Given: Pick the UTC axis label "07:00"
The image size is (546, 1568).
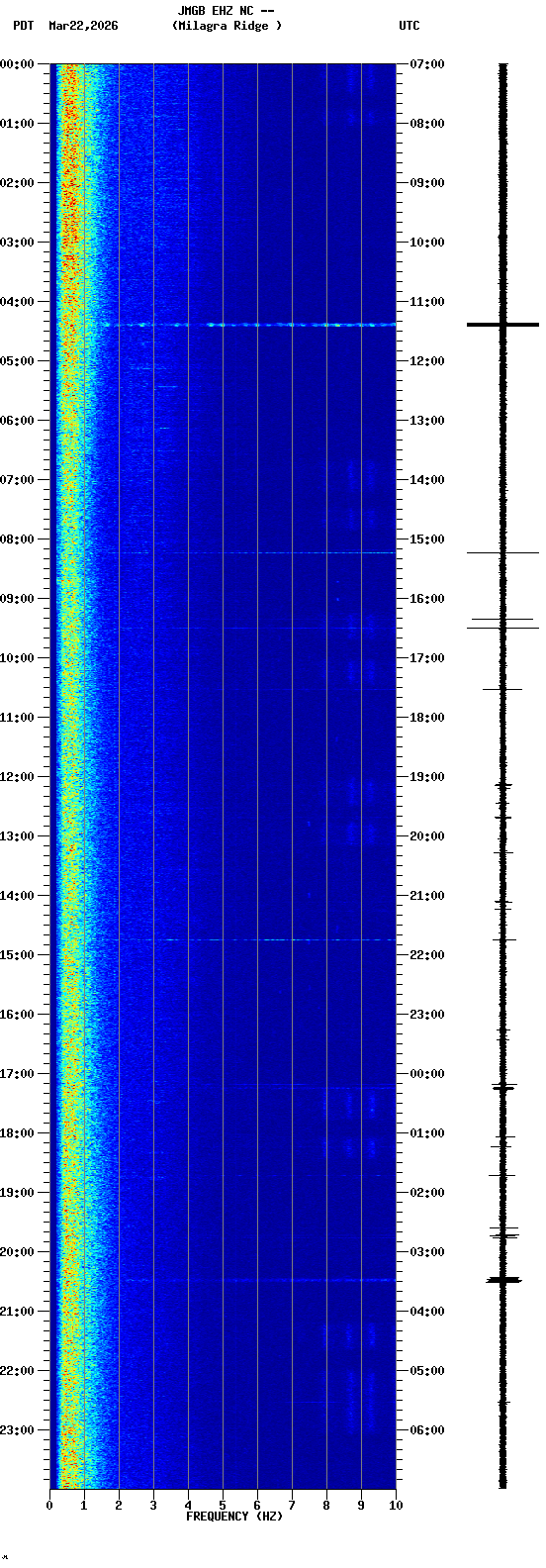Looking at the screenshot, I should (426, 64).
